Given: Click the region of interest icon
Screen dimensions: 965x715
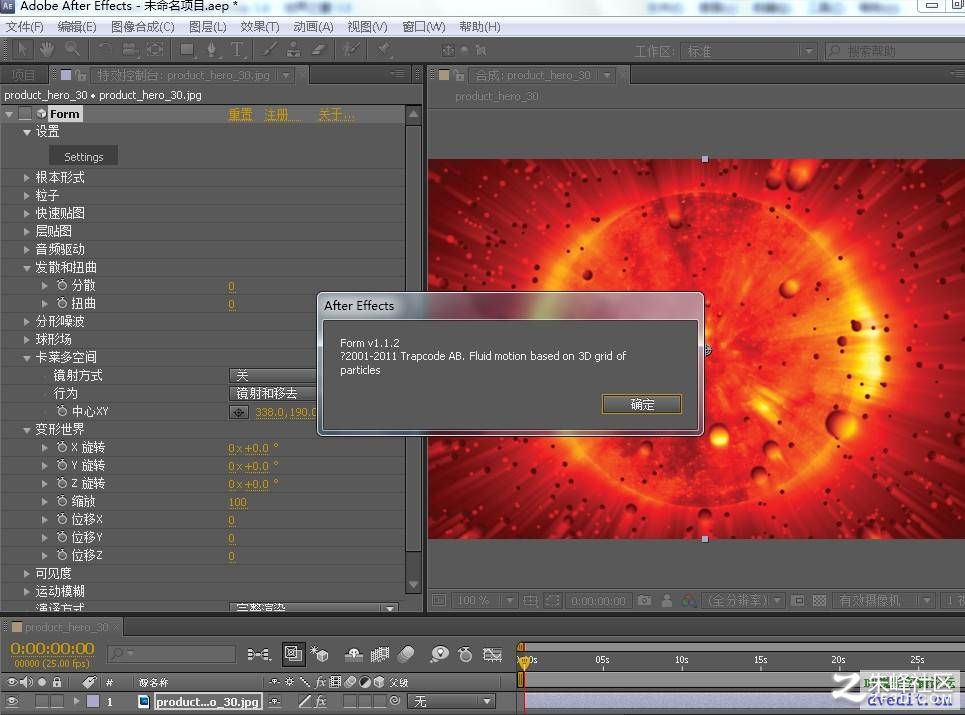Looking at the screenshot, I should (798, 600).
